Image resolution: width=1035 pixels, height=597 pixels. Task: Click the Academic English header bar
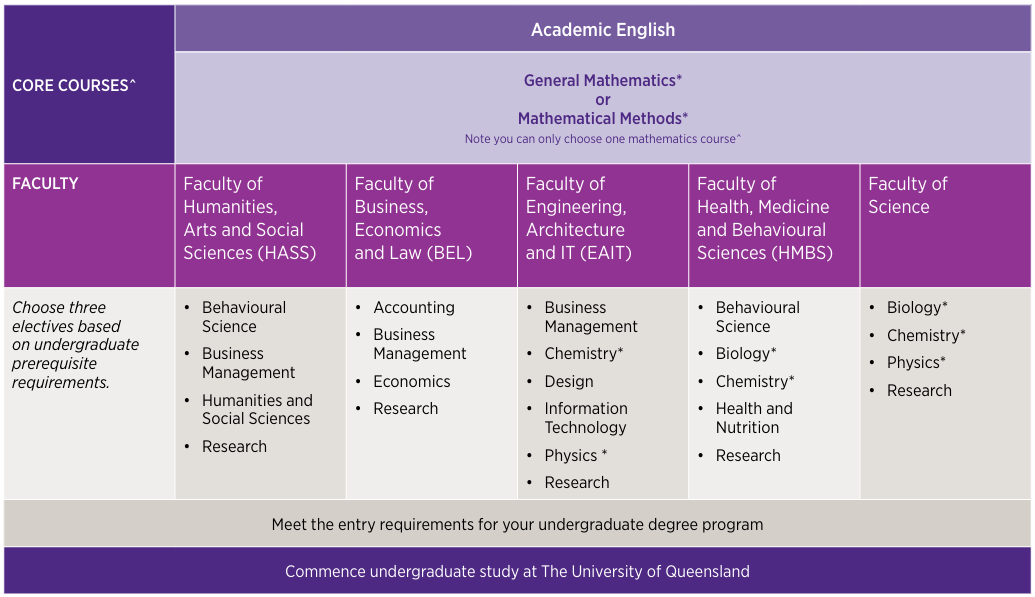[x=603, y=29]
